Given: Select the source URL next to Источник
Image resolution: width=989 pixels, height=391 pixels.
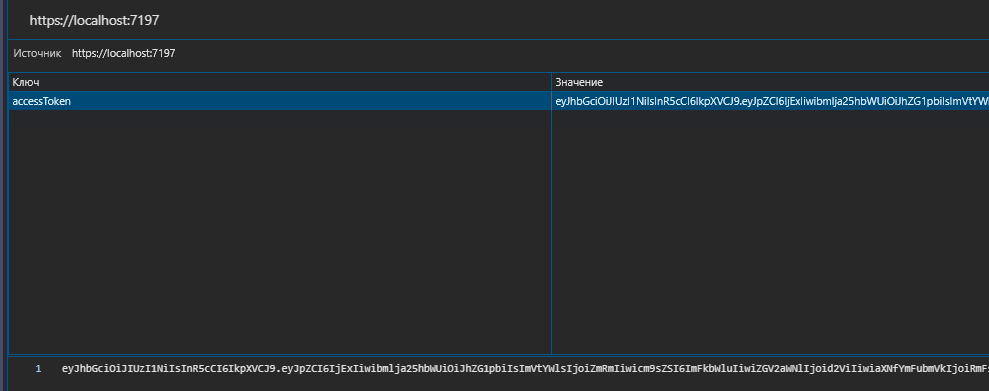Looking at the screenshot, I should click(124, 54).
